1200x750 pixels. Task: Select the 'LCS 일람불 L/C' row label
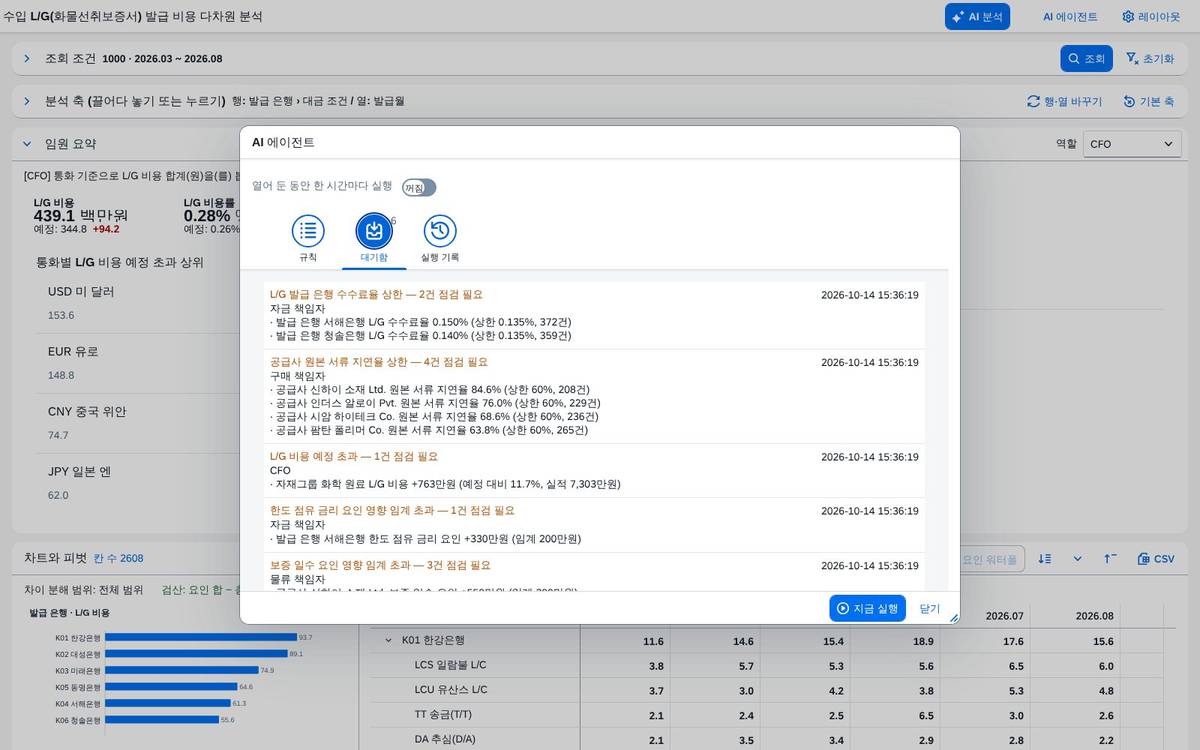point(451,665)
